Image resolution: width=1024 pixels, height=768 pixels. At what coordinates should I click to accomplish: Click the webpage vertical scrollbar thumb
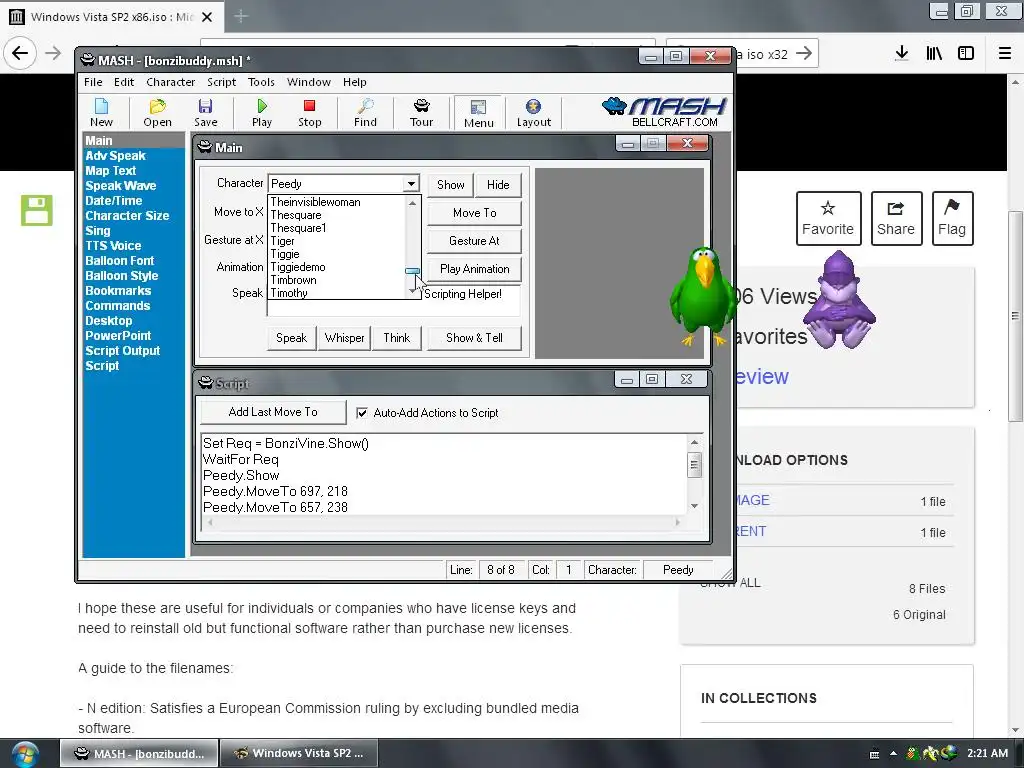click(x=1015, y=317)
